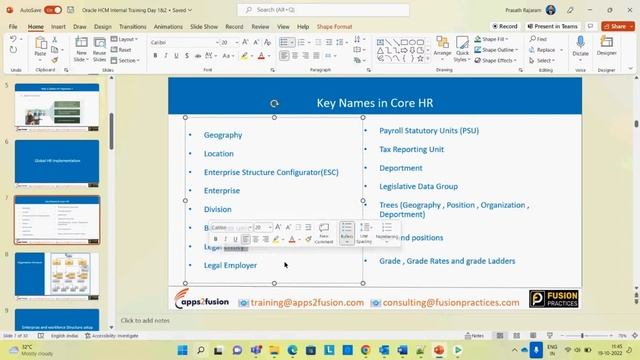Click the Search box in title bar

[x=323, y=10]
